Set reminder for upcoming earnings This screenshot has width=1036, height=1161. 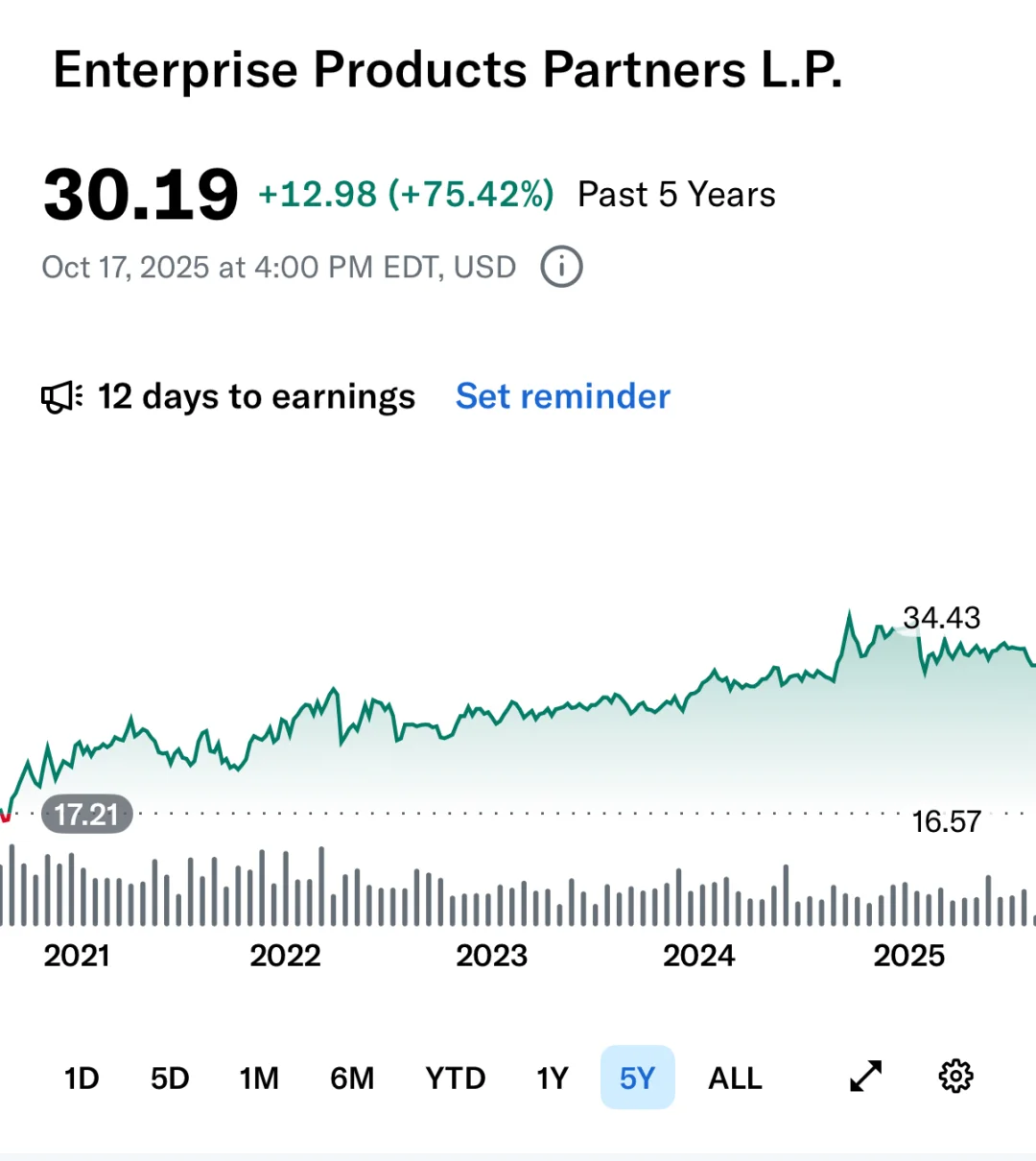pyautogui.click(x=562, y=396)
